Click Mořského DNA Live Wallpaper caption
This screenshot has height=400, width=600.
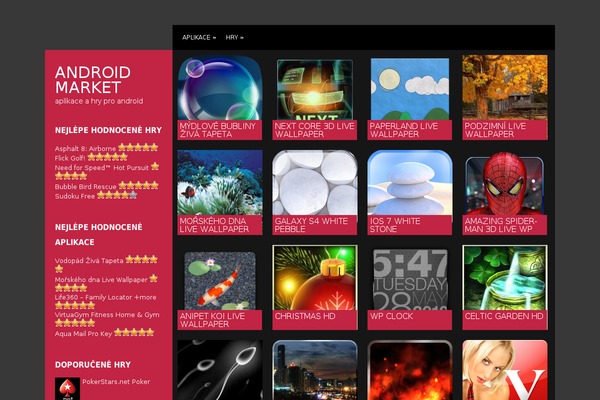(x=220, y=225)
